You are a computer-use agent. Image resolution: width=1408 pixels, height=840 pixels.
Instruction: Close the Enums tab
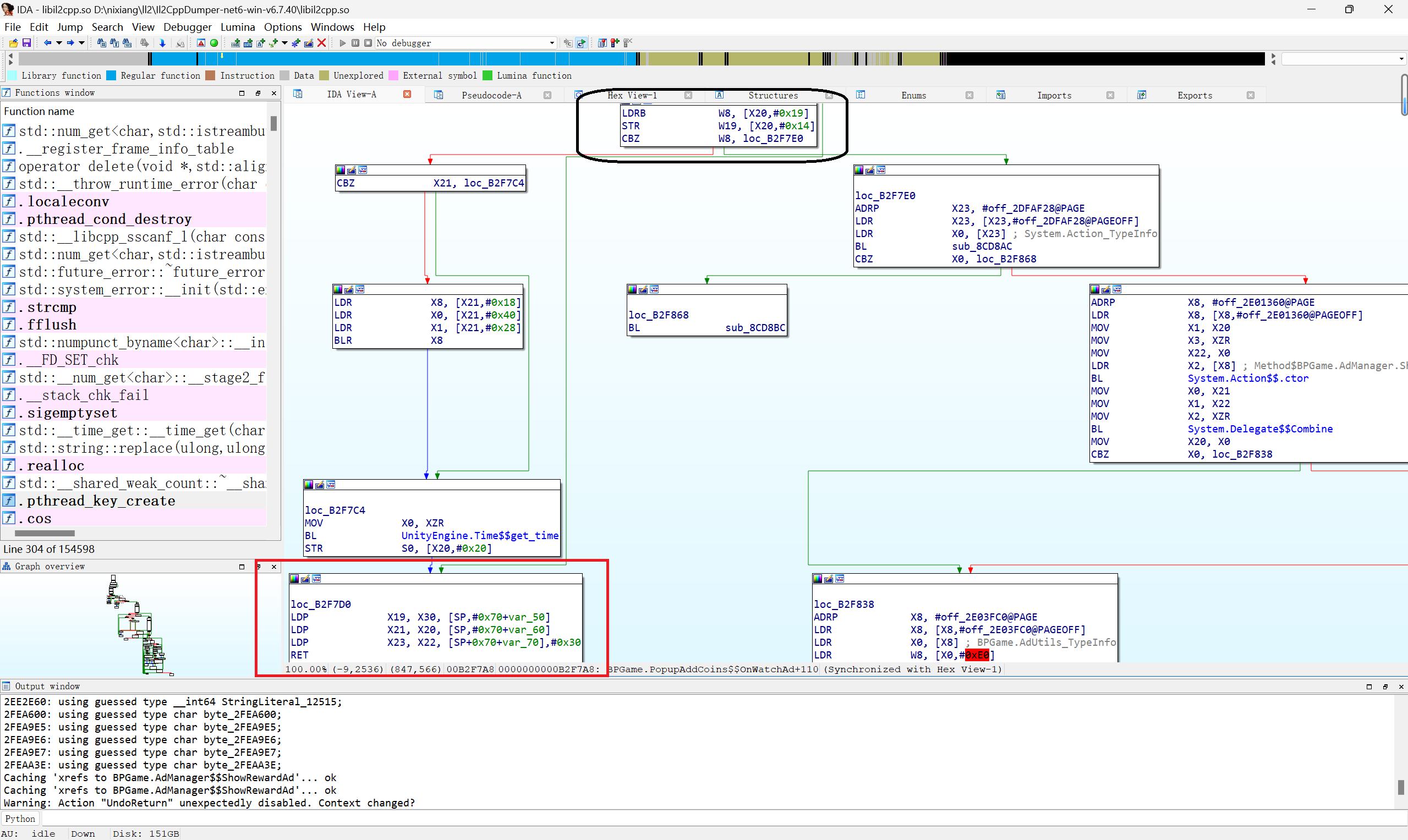[x=969, y=95]
